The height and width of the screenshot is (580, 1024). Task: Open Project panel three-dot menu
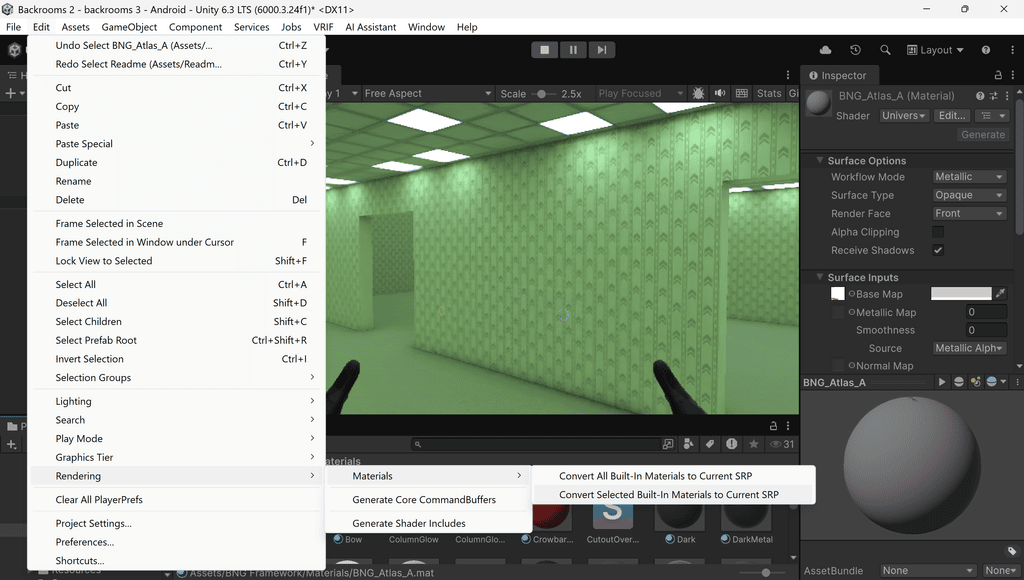(788, 426)
